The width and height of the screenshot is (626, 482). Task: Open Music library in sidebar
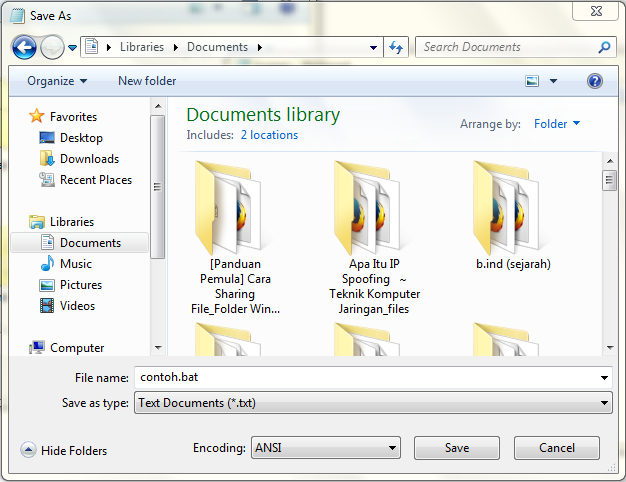pyautogui.click(x=76, y=264)
